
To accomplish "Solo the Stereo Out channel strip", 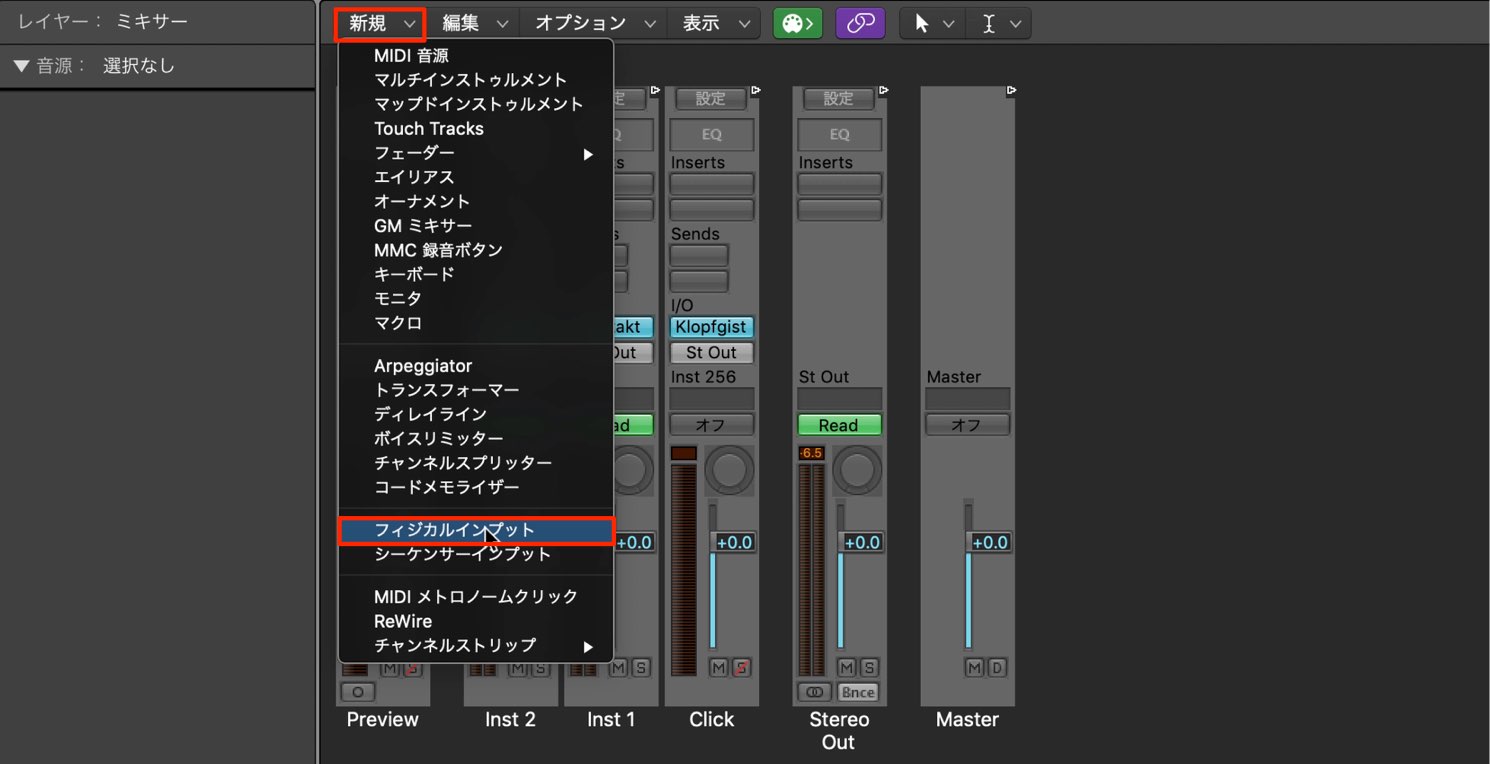I will pyautogui.click(x=869, y=667).
